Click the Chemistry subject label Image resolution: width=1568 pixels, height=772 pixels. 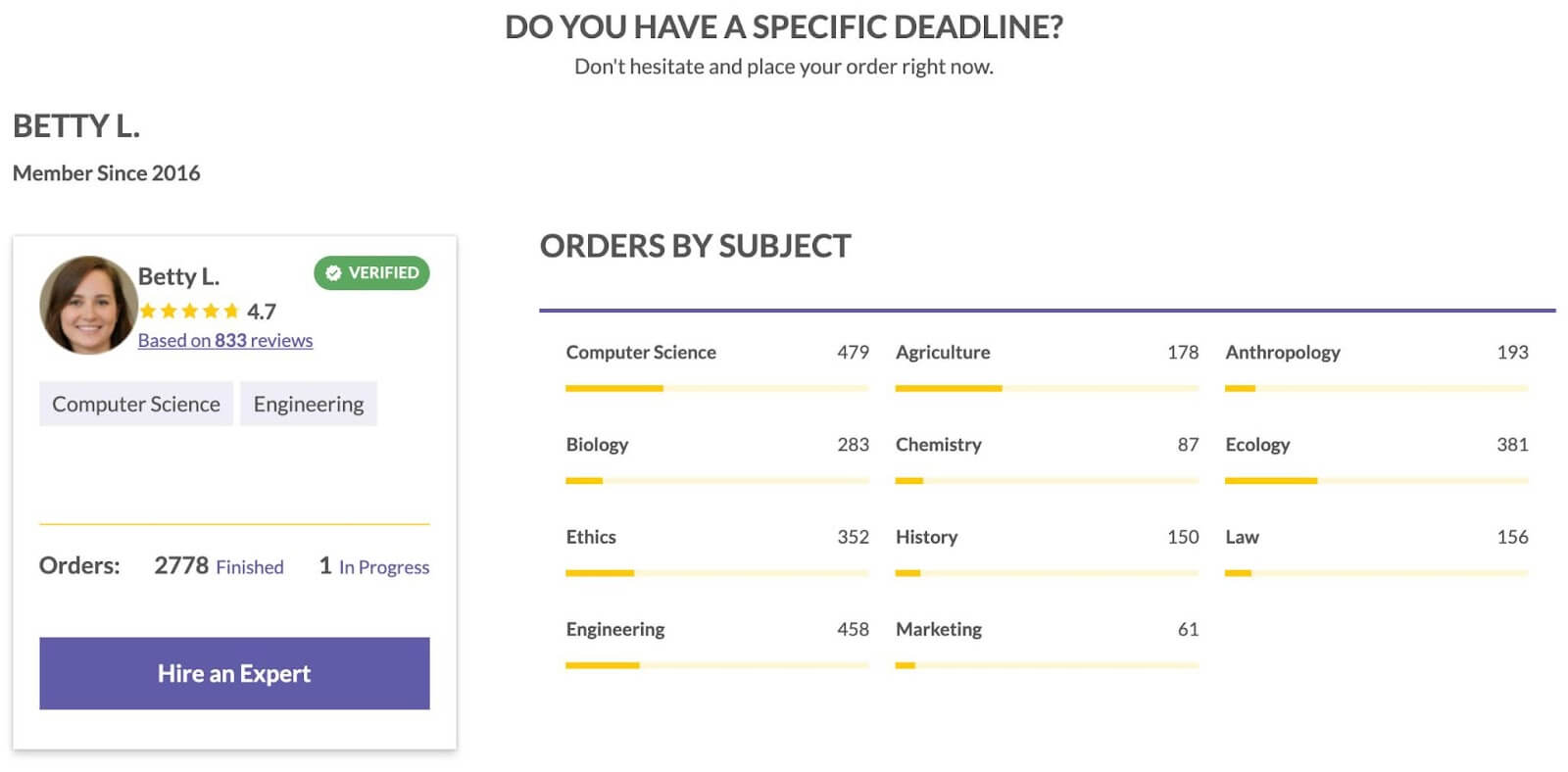[x=939, y=445]
